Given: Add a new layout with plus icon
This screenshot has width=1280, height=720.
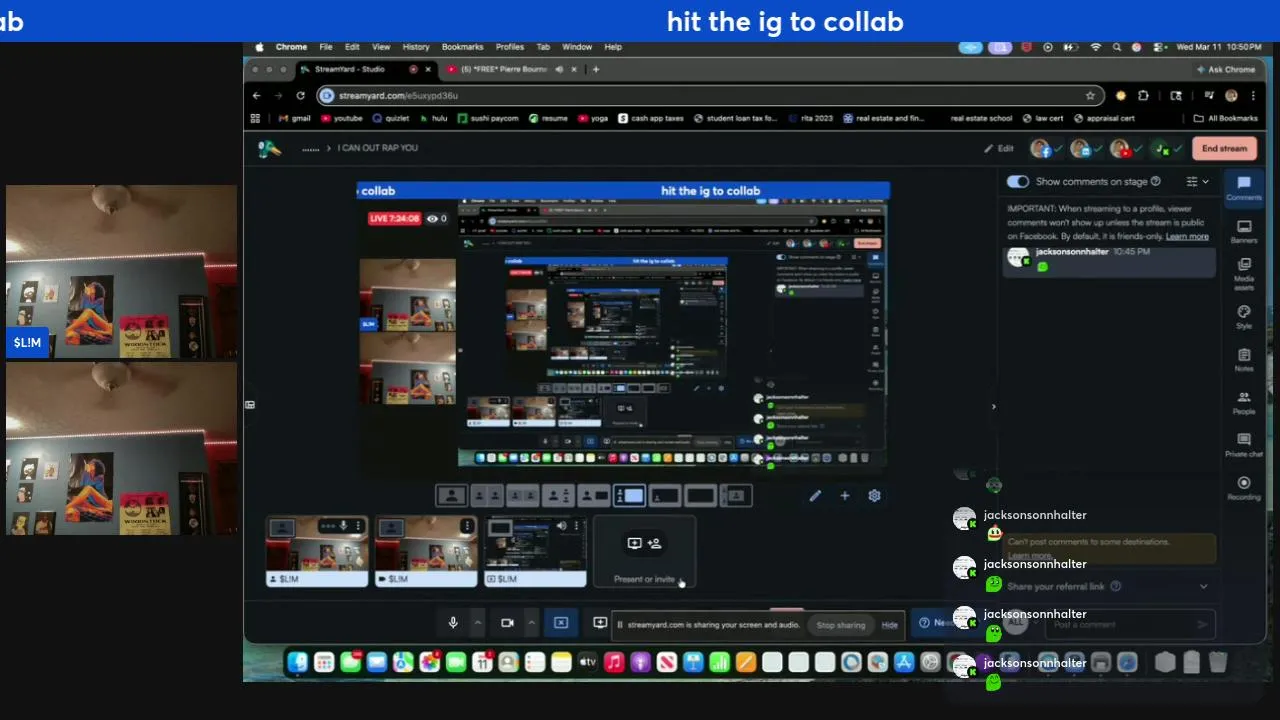Looking at the screenshot, I should tap(844, 495).
